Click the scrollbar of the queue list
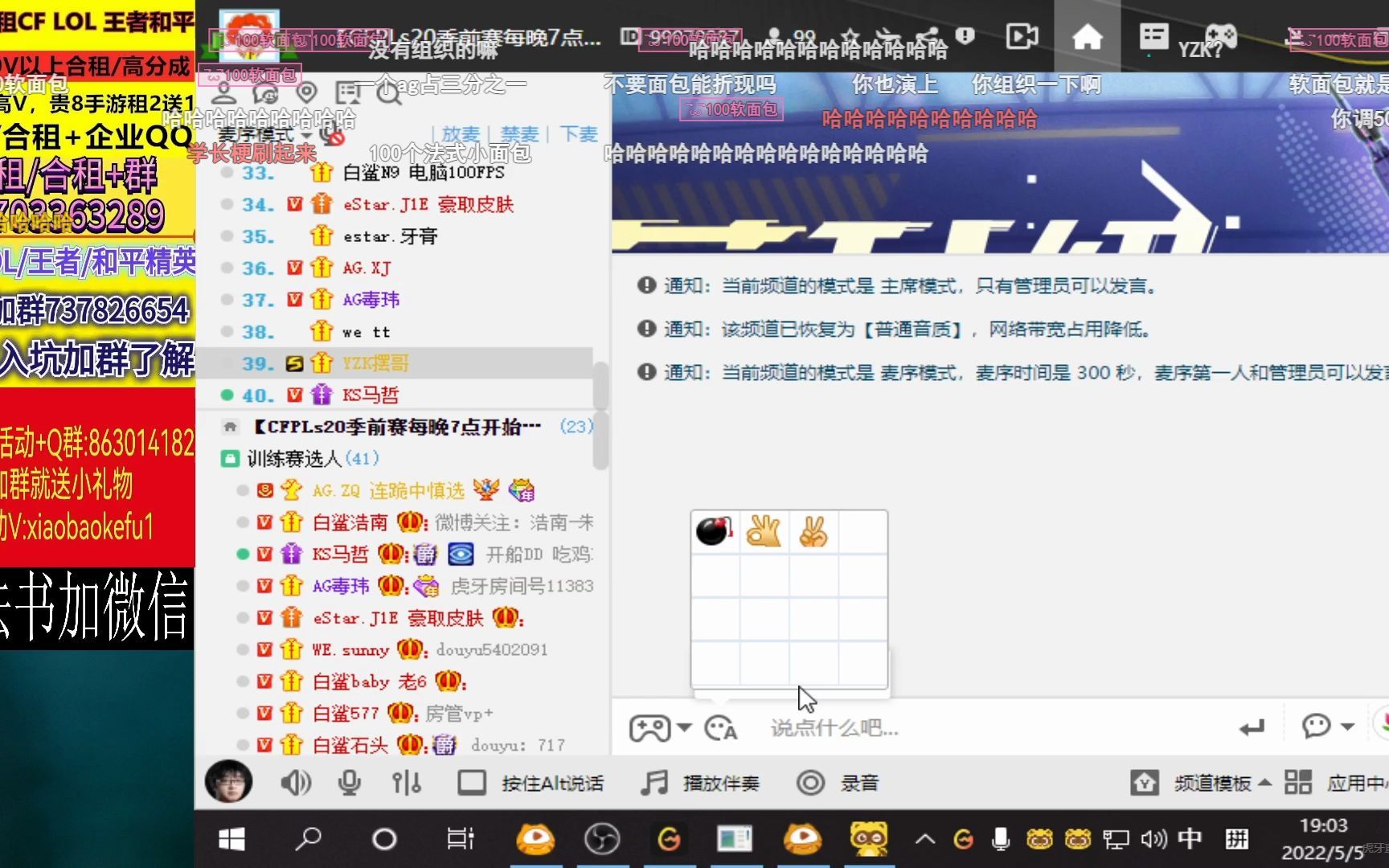 [x=600, y=386]
